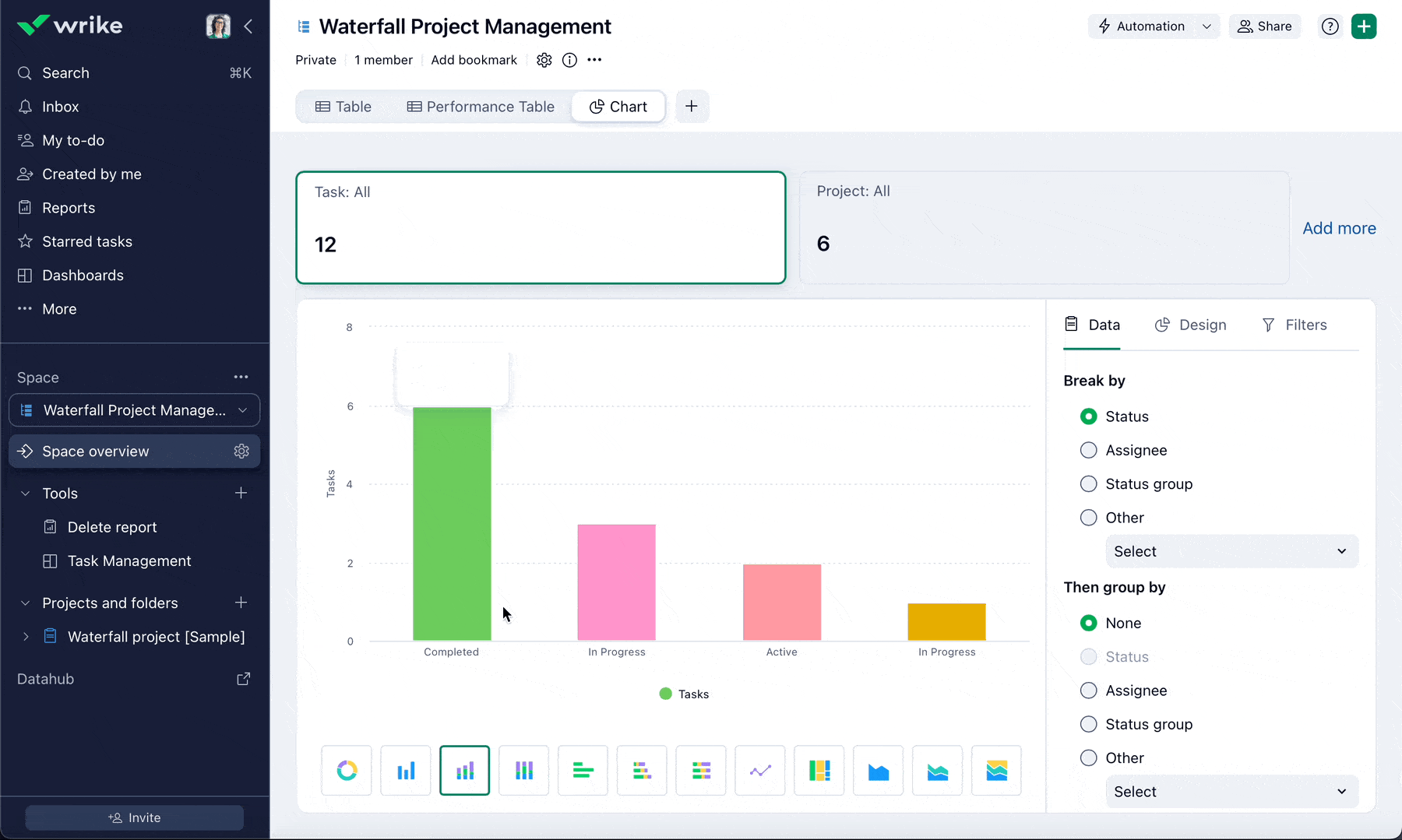Viewport: 1402px width, 840px height.
Task: Click the Share button
Action: 1265,26
